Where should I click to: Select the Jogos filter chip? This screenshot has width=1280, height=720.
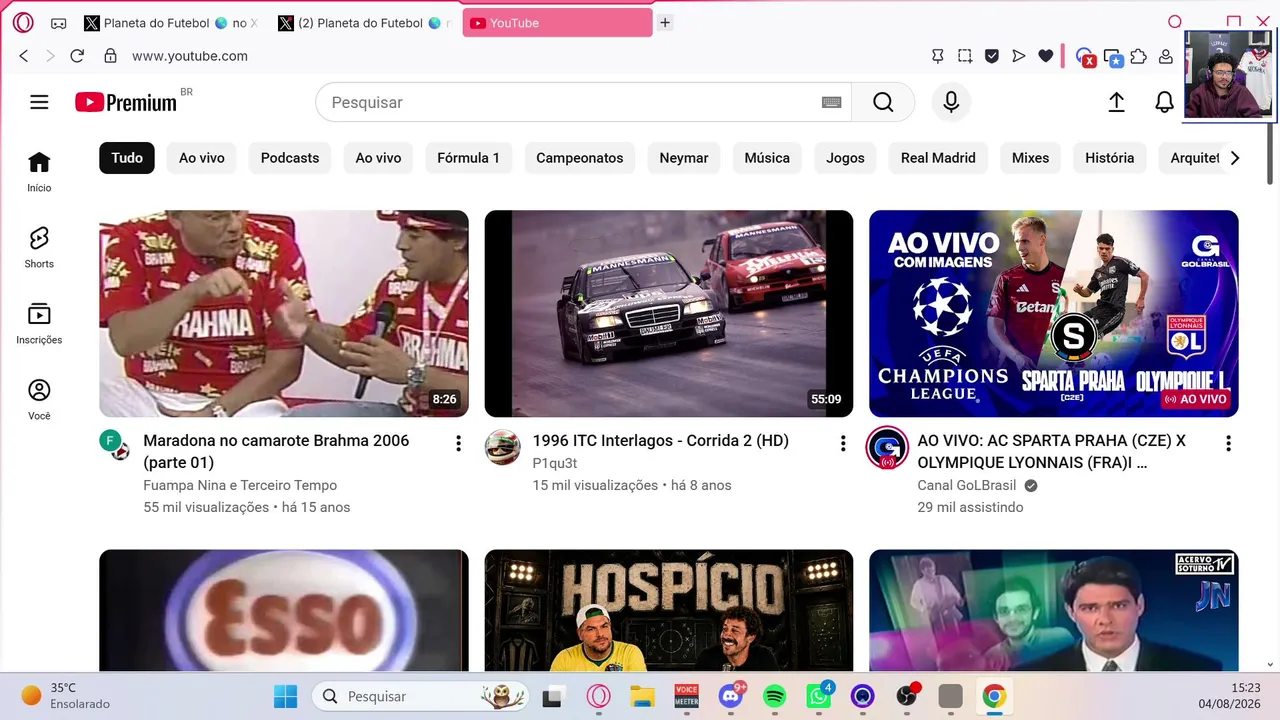tap(845, 158)
